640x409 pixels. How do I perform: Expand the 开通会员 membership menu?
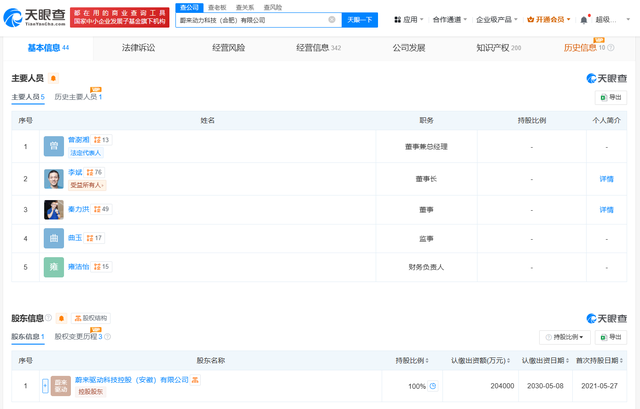tap(549, 20)
